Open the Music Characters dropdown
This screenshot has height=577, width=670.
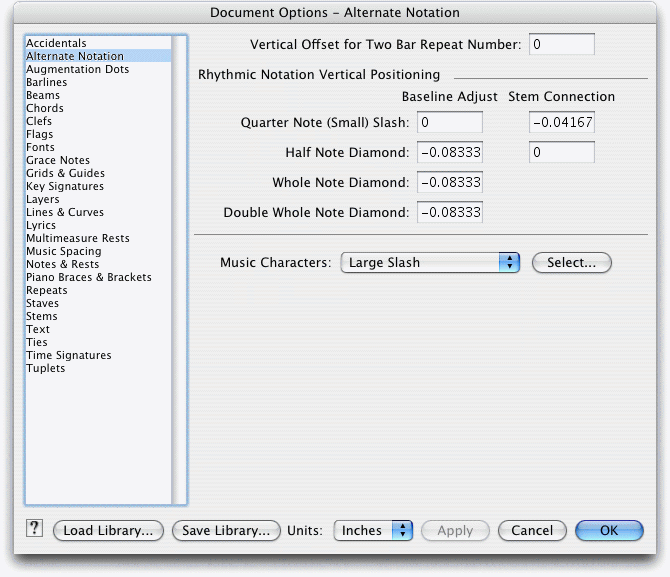pos(430,262)
